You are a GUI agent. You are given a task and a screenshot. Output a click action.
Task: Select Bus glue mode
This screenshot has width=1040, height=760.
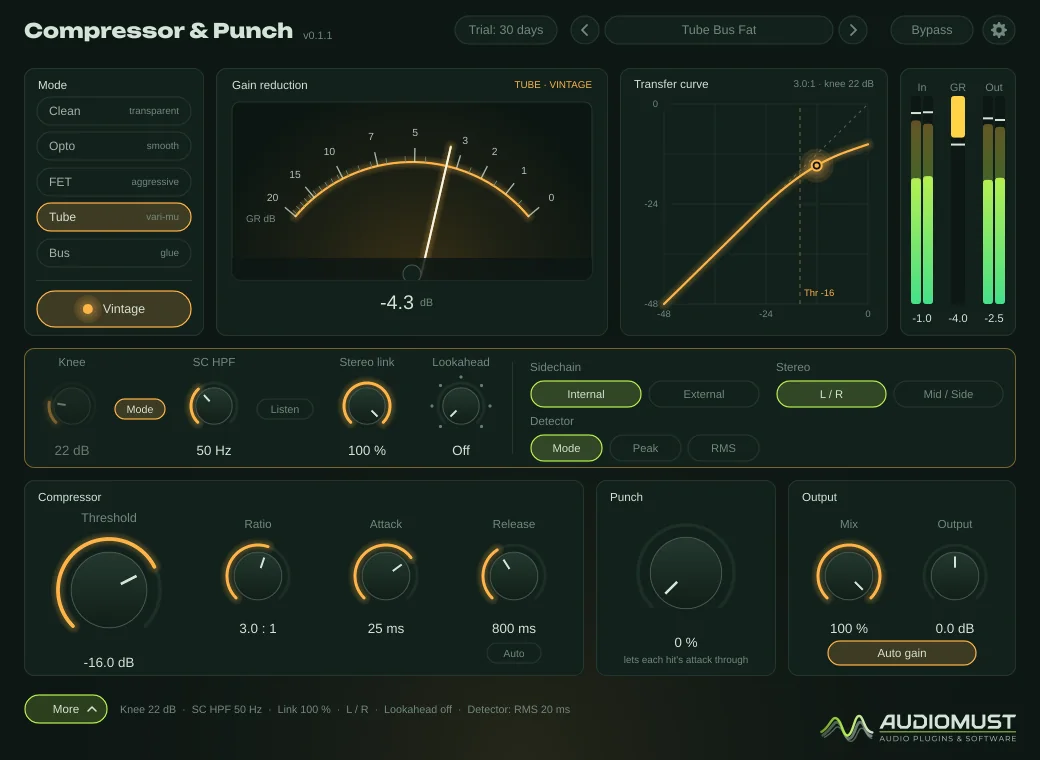114,253
